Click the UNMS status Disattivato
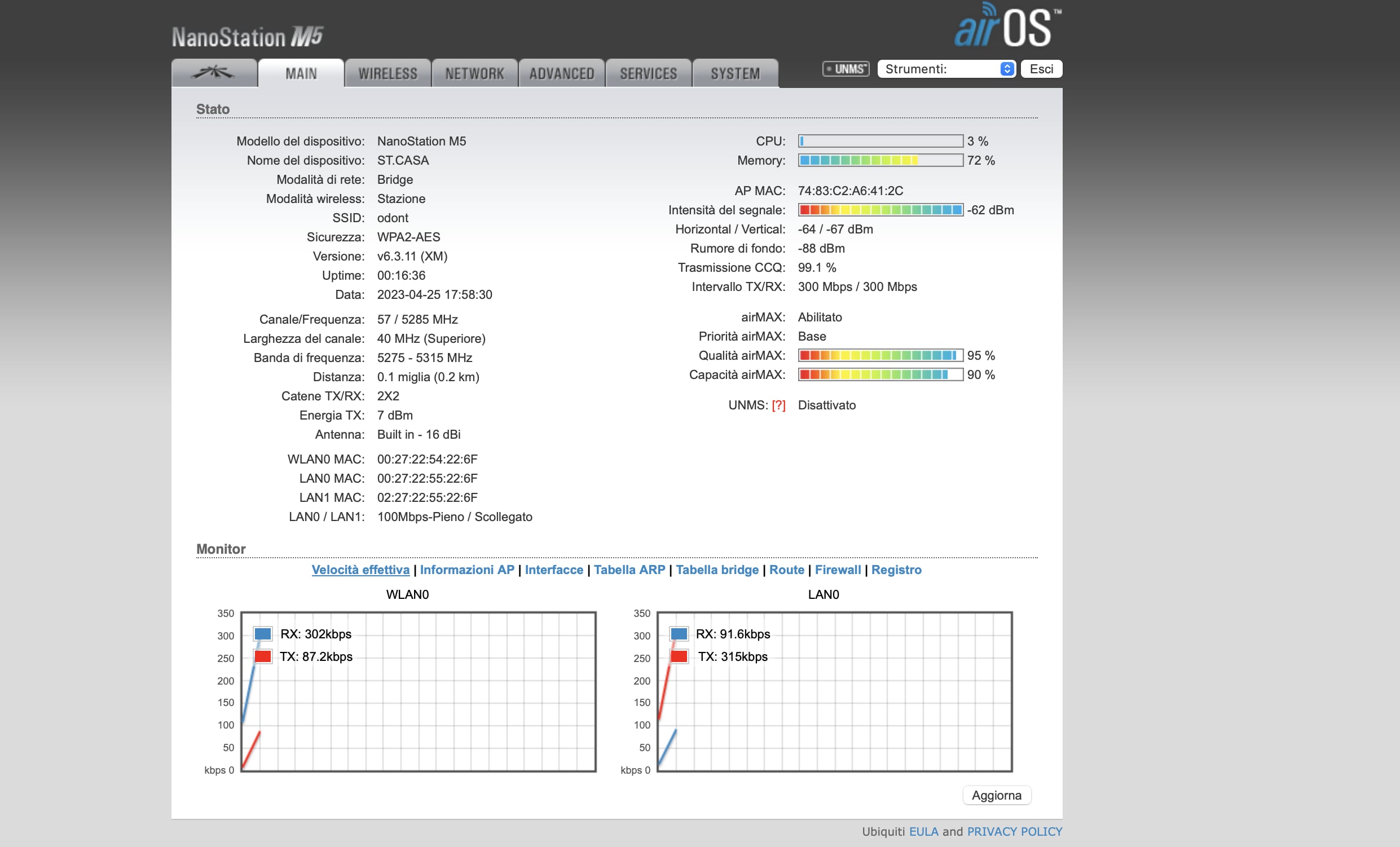The image size is (1400, 847). 827,405
